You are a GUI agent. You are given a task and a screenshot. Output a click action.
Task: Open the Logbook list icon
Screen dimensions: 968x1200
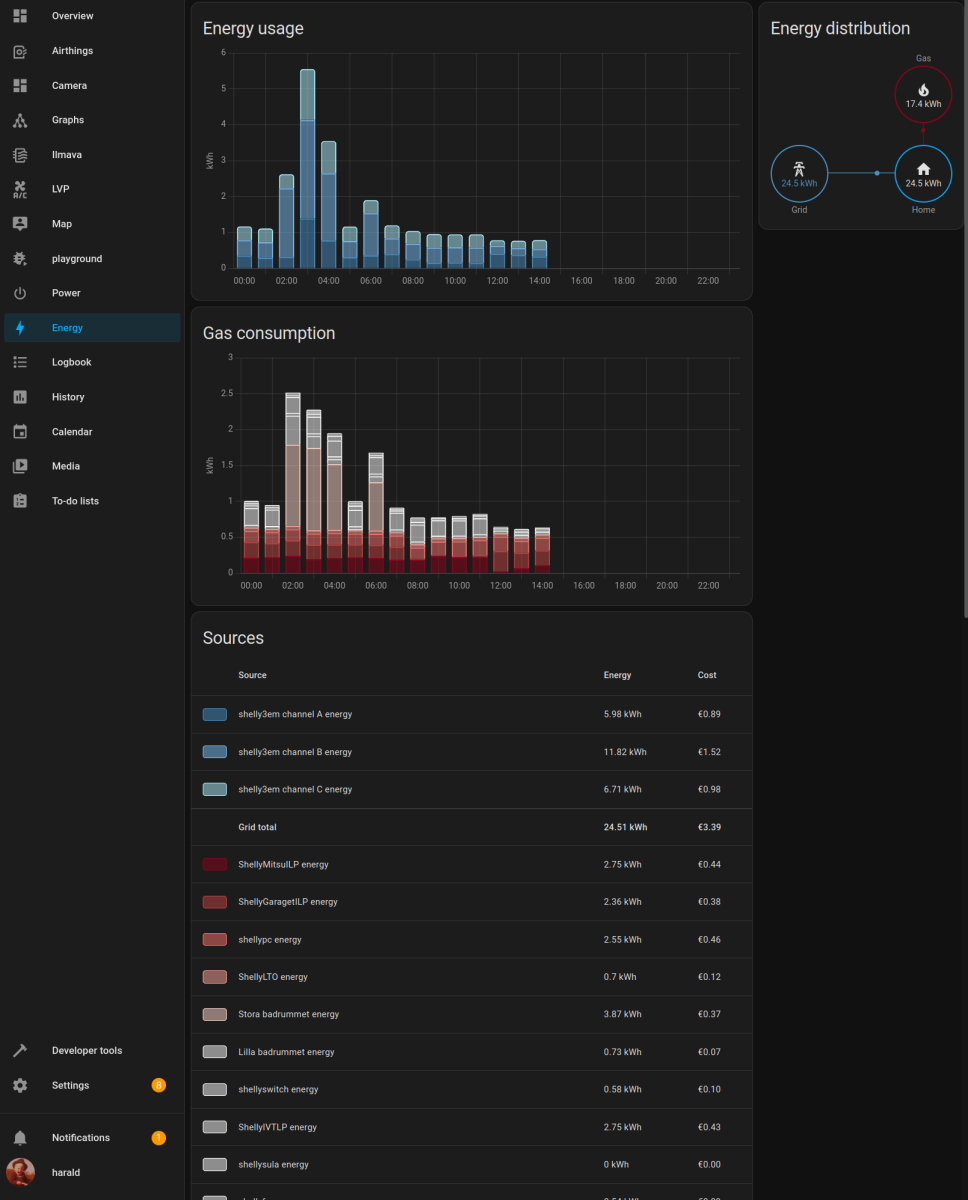[x=20, y=362]
